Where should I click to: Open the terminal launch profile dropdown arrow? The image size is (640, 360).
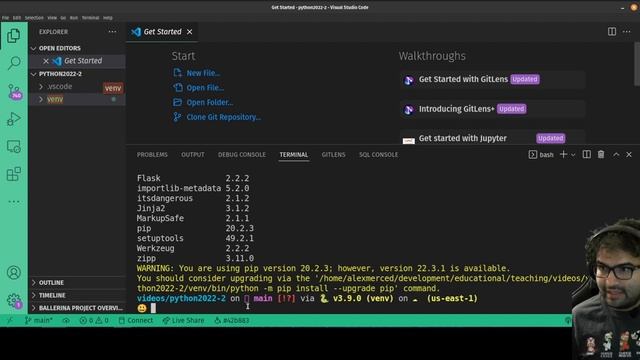(573, 155)
